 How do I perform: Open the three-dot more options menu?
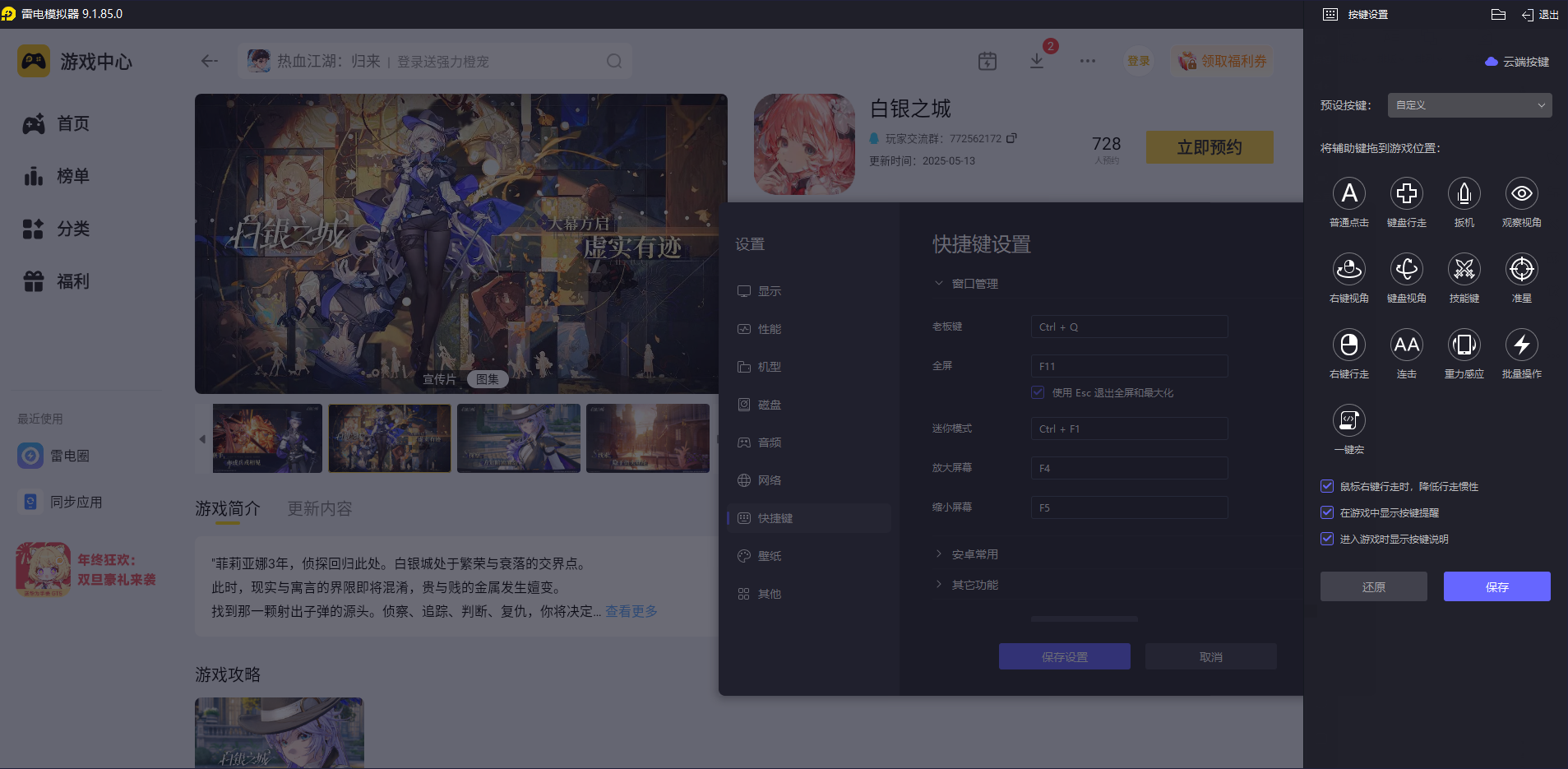(1088, 61)
